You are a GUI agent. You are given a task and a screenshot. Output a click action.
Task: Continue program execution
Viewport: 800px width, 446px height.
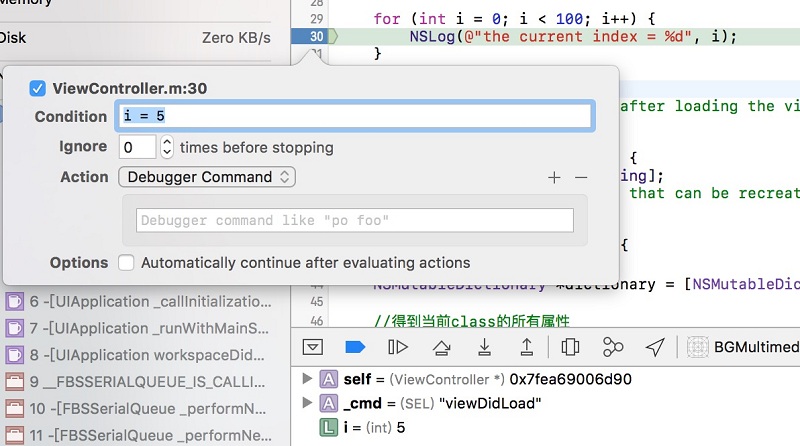(398, 347)
